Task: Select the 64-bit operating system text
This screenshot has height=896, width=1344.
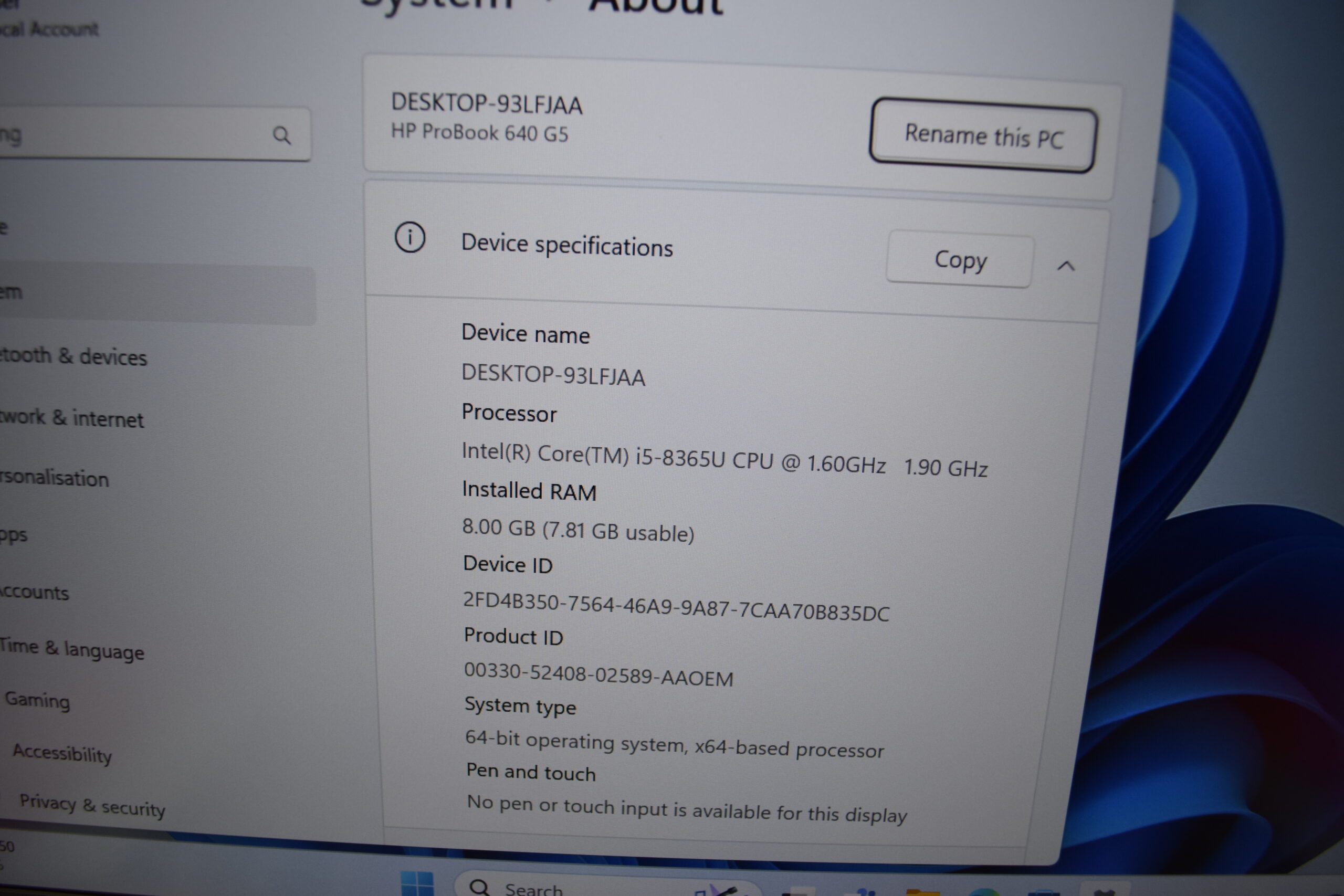Action: pyautogui.click(x=674, y=744)
